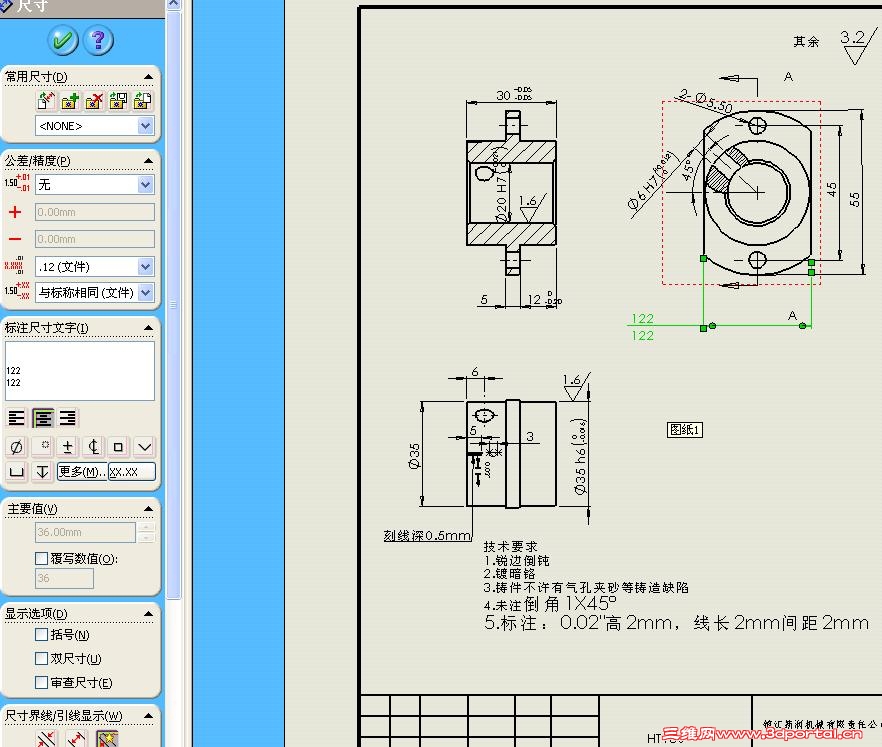
Task: Click the 技术要求 heading note in drawing
Action: (x=510, y=546)
